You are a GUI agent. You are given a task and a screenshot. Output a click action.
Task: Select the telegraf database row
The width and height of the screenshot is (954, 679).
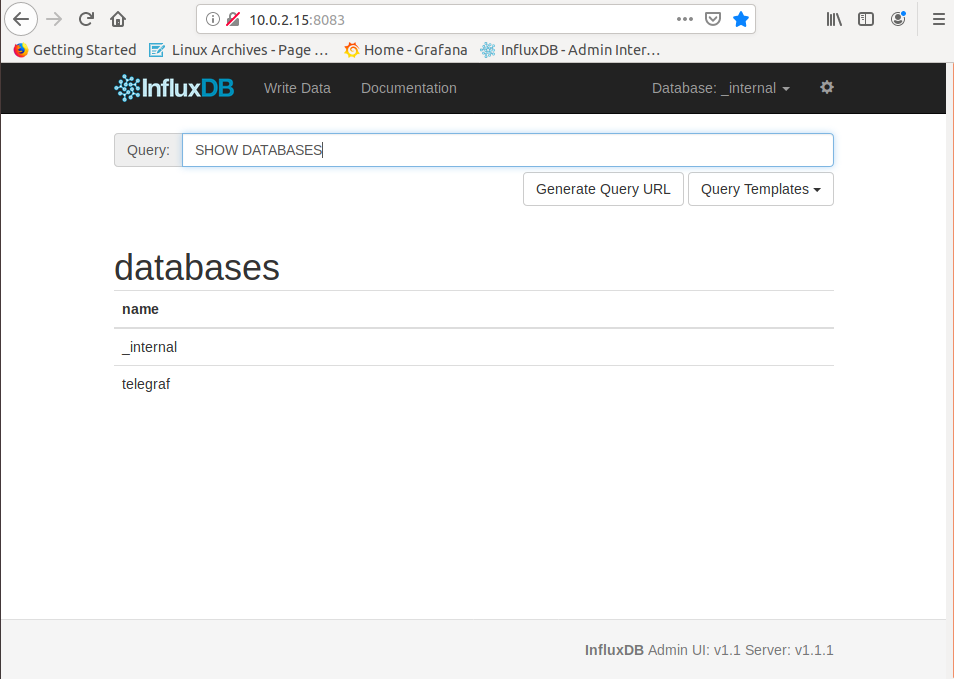point(473,384)
